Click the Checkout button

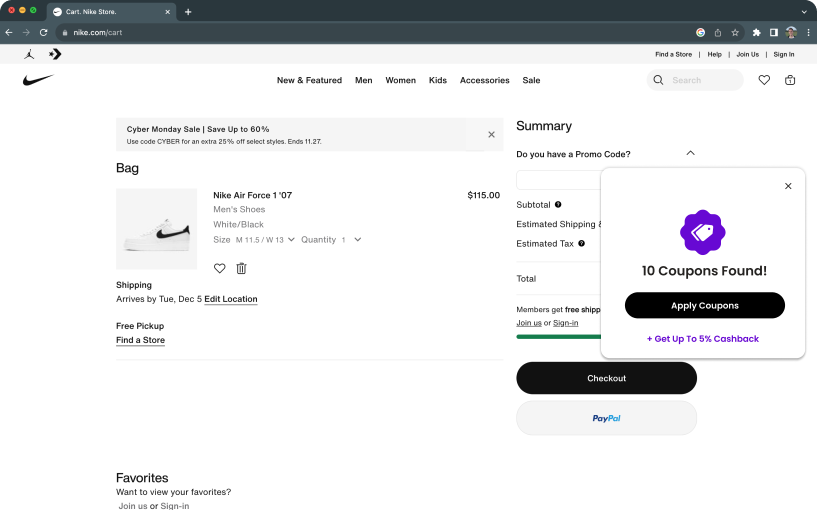[x=606, y=378]
